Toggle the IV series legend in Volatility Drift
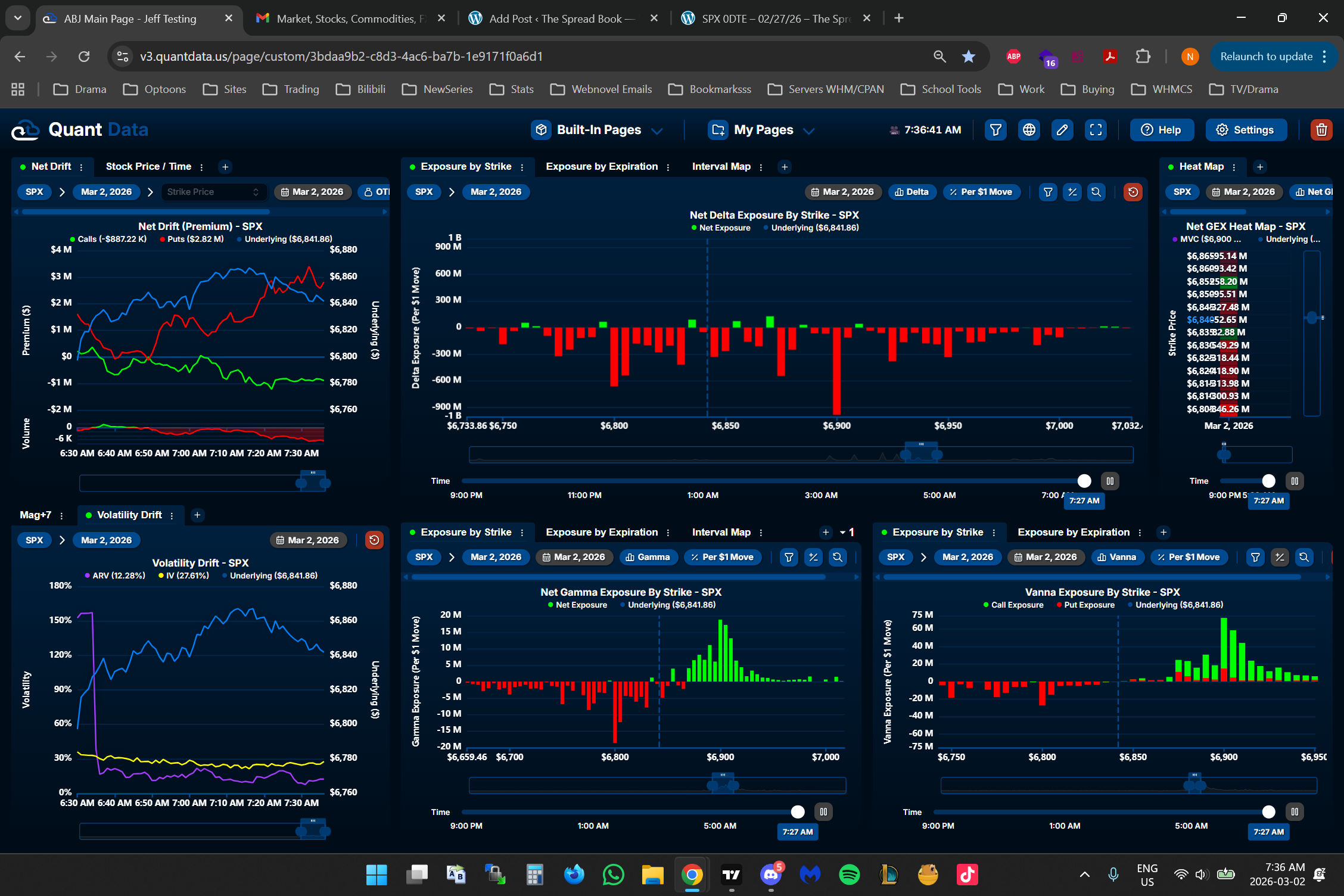 183,575
